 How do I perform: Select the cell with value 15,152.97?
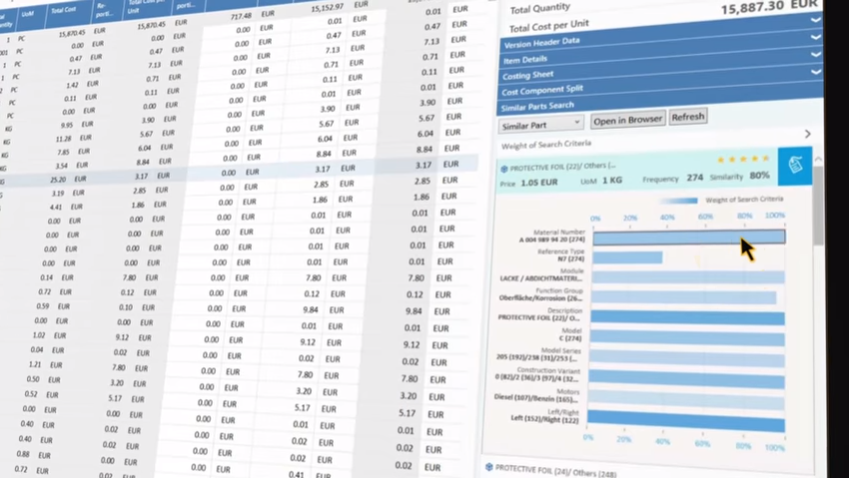tap(327, 8)
